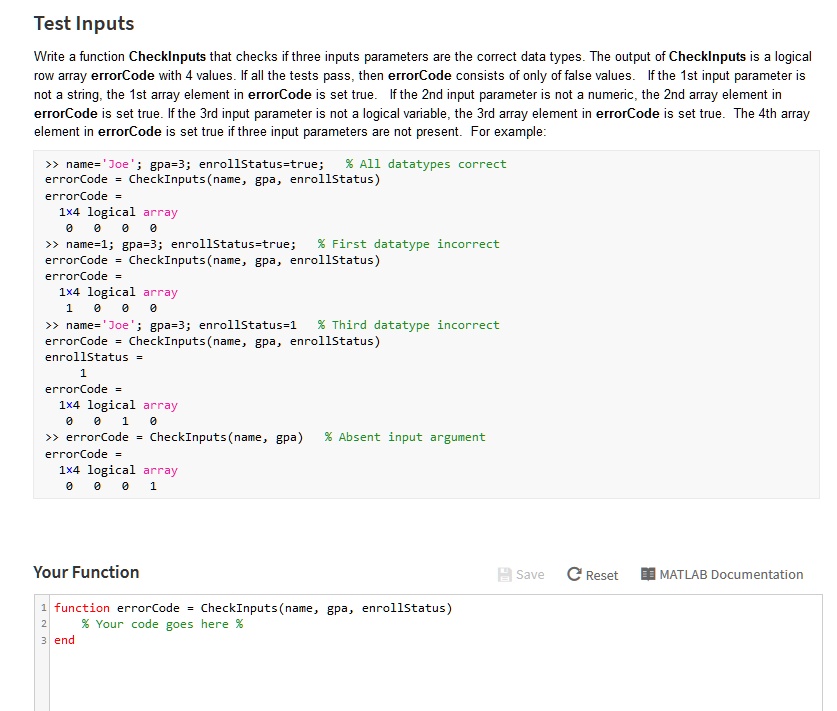Click the function definition line in editor
837x711 pixels.
[x=253, y=608]
